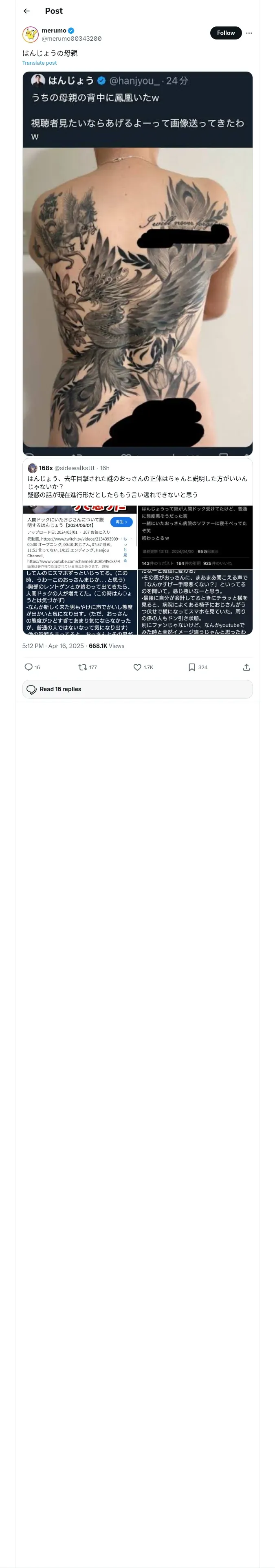This screenshot has height=1568, width=275.
Task: Click the reply speech bubble icon
Action: [28, 667]
